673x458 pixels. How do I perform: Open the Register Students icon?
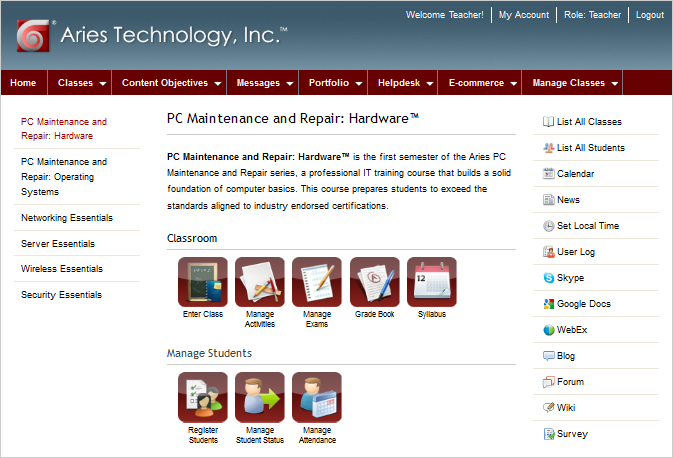[203, 397]
